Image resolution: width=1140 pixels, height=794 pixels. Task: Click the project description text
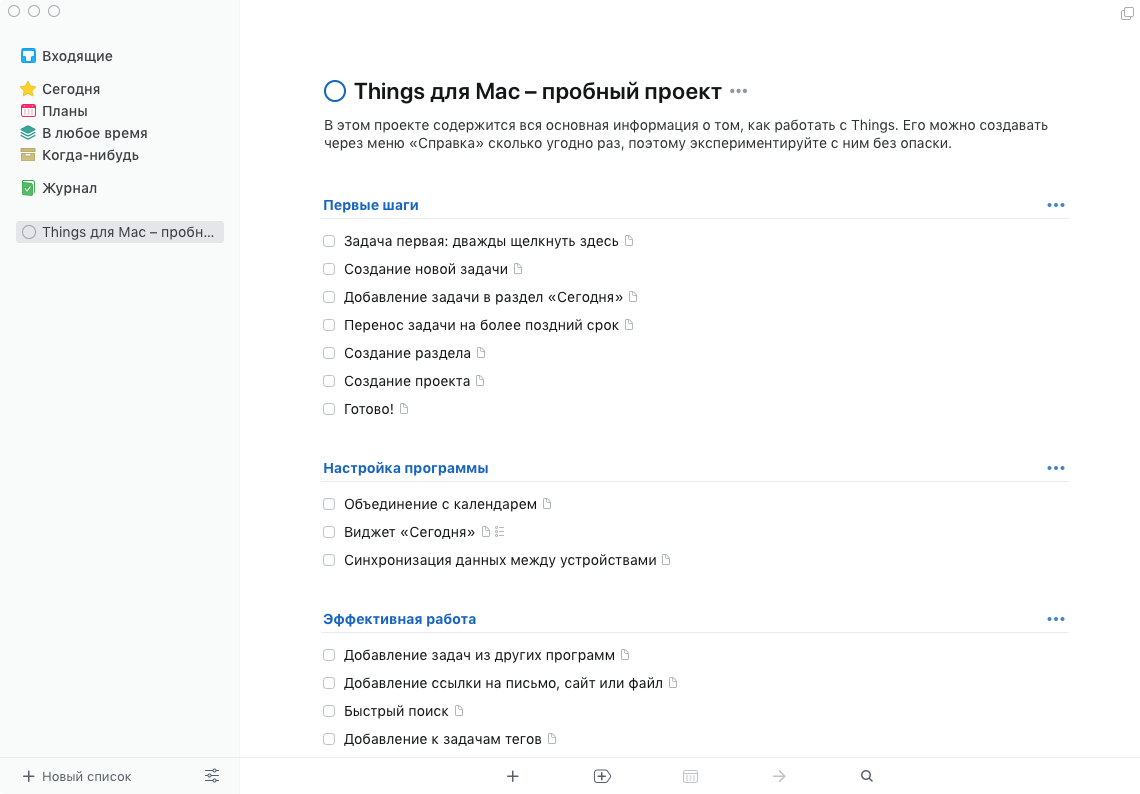pyautogui.click(x=685, y=134)
